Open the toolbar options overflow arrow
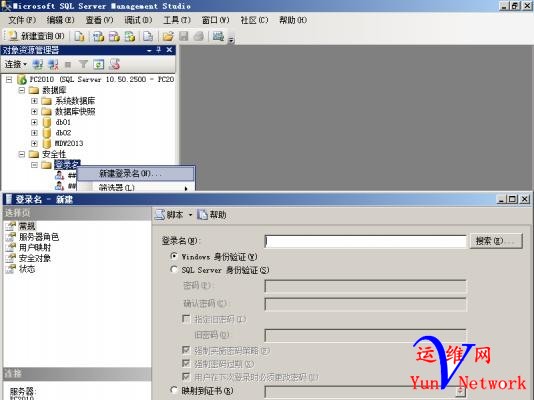Viewport: 534px width, 400px height. pos(231,40)
